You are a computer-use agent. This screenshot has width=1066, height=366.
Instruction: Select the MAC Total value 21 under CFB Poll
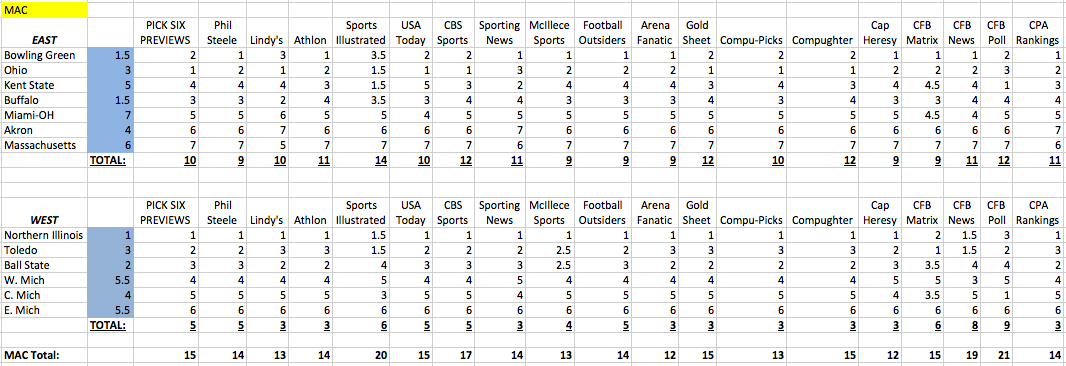[995, 355]
